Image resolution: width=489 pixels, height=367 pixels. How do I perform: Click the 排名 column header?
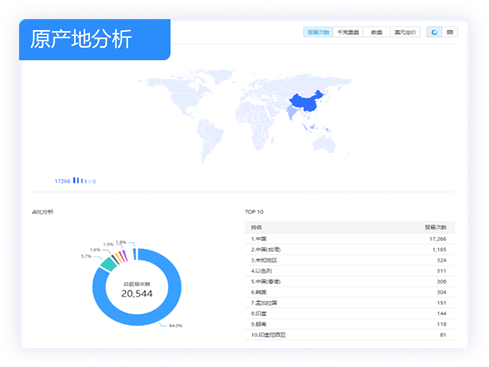coord(256,227)
